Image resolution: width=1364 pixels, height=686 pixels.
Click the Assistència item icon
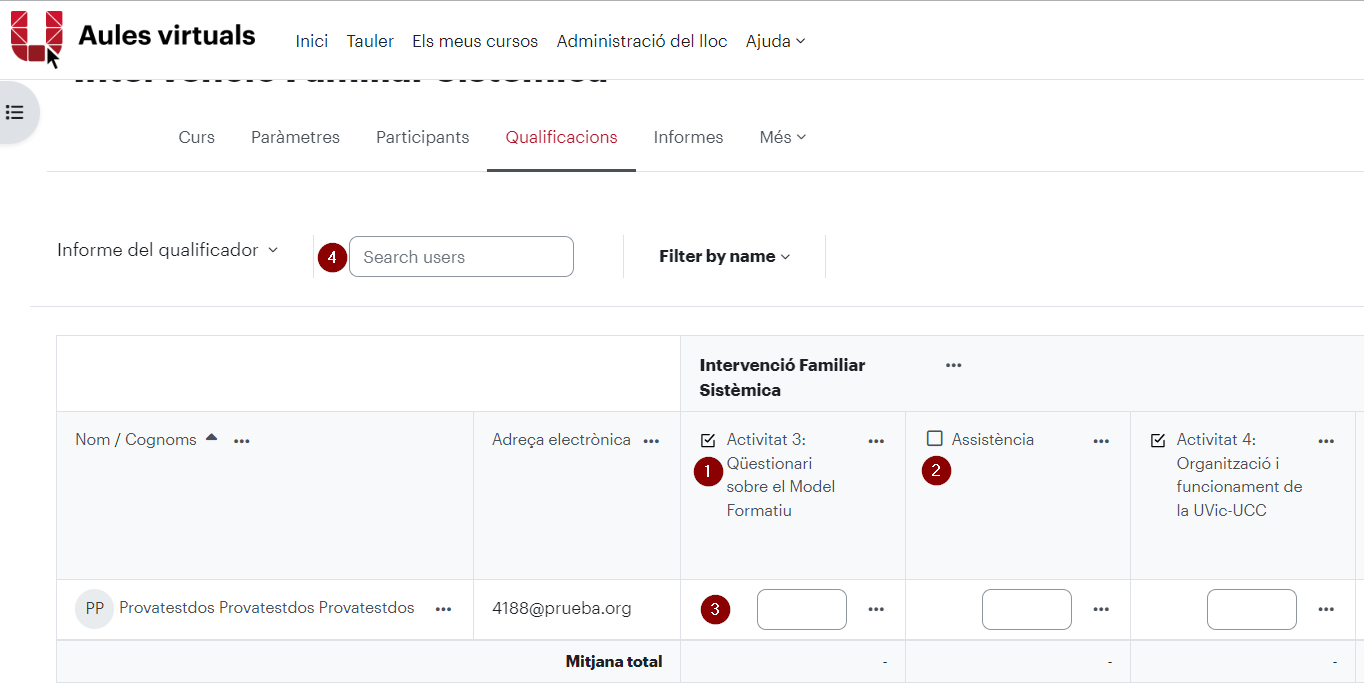click(x=935, y=439)
